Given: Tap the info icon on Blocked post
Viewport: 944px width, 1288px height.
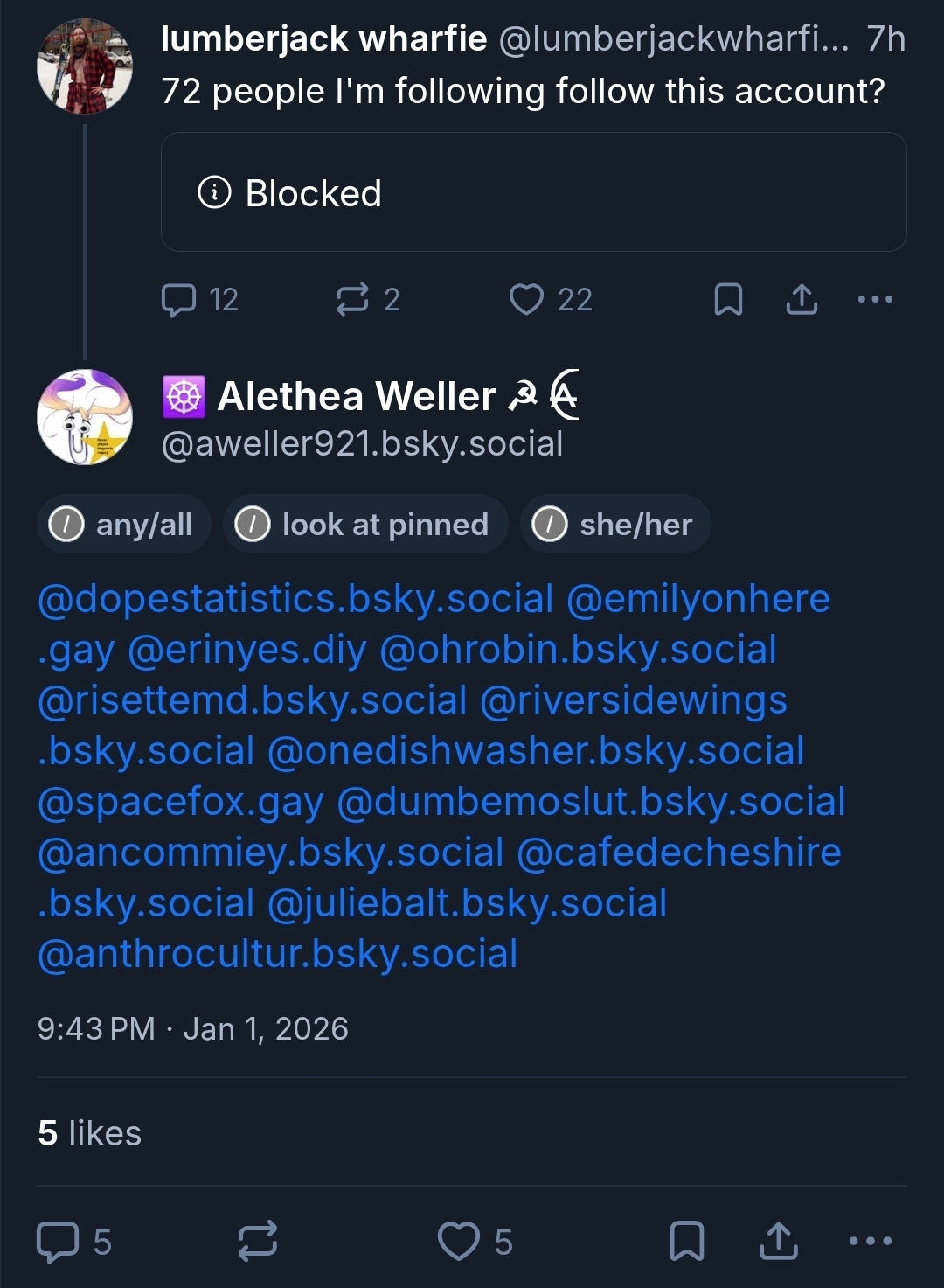Looking at the screenshot, I should click(x=215, y=192).
